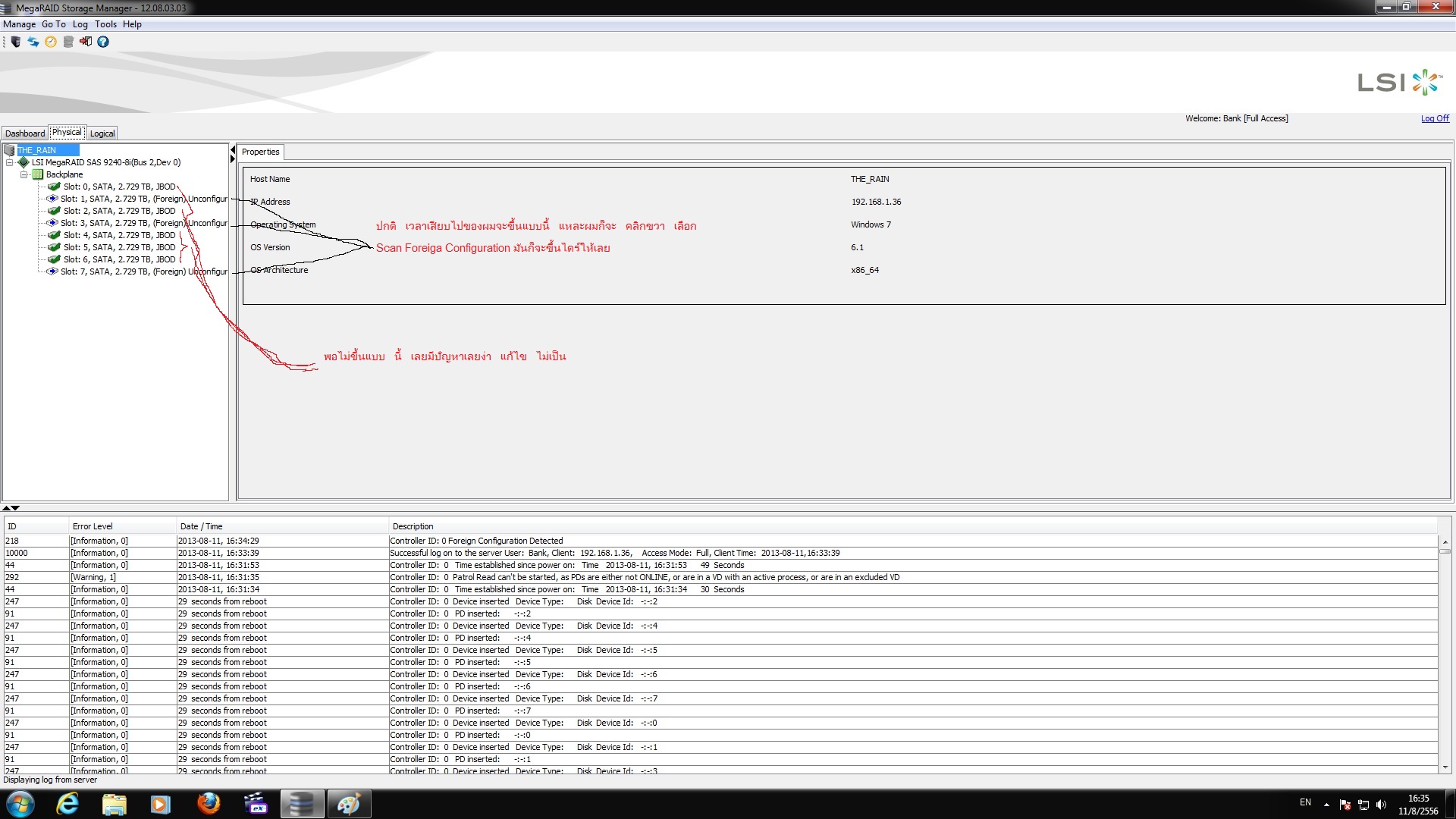Select Foreign Configuration Detected log entry
1456x819 pixels.
[476, 541]
